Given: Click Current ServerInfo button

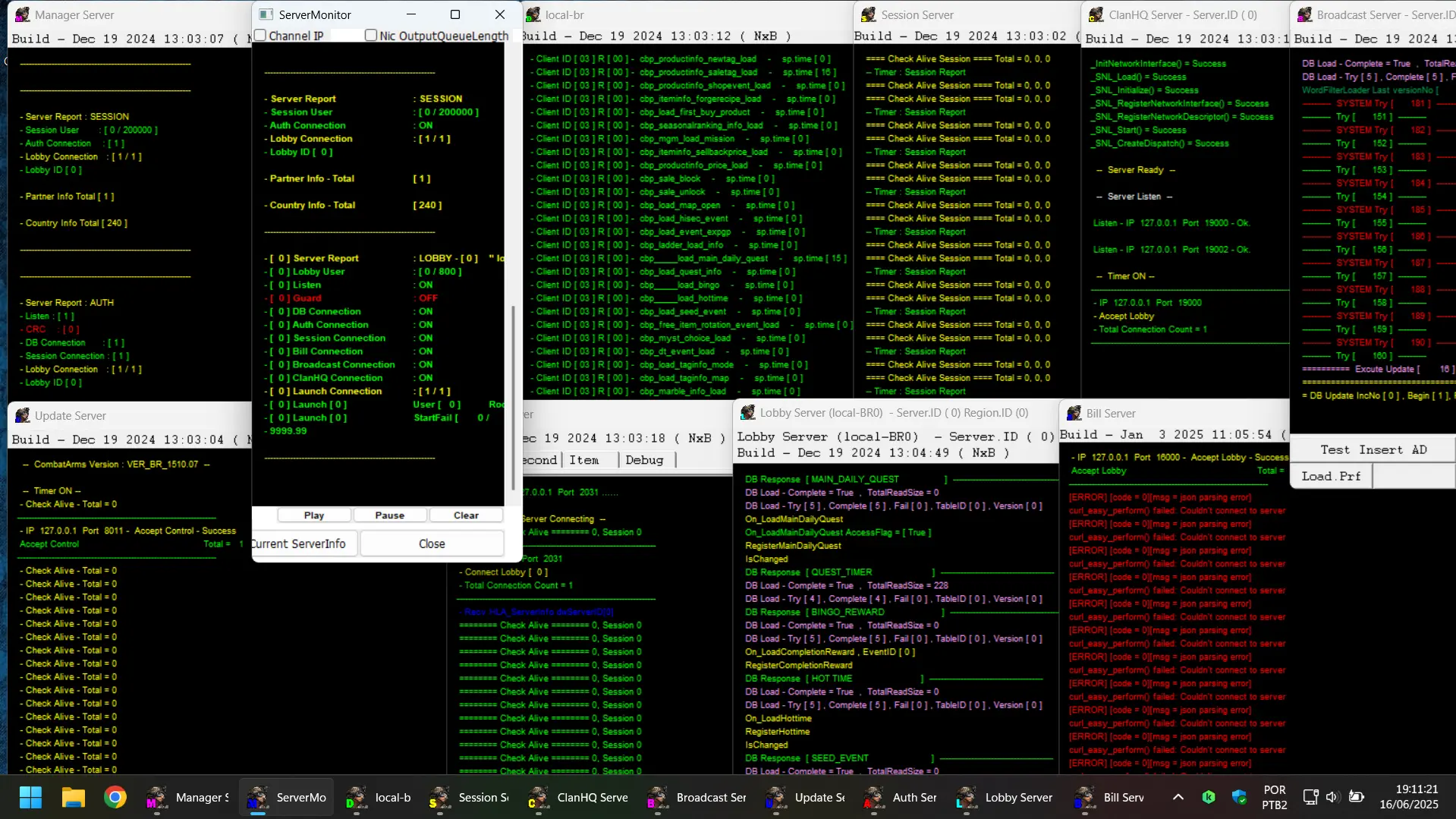Looking at the screenshot, I should 303,543.
